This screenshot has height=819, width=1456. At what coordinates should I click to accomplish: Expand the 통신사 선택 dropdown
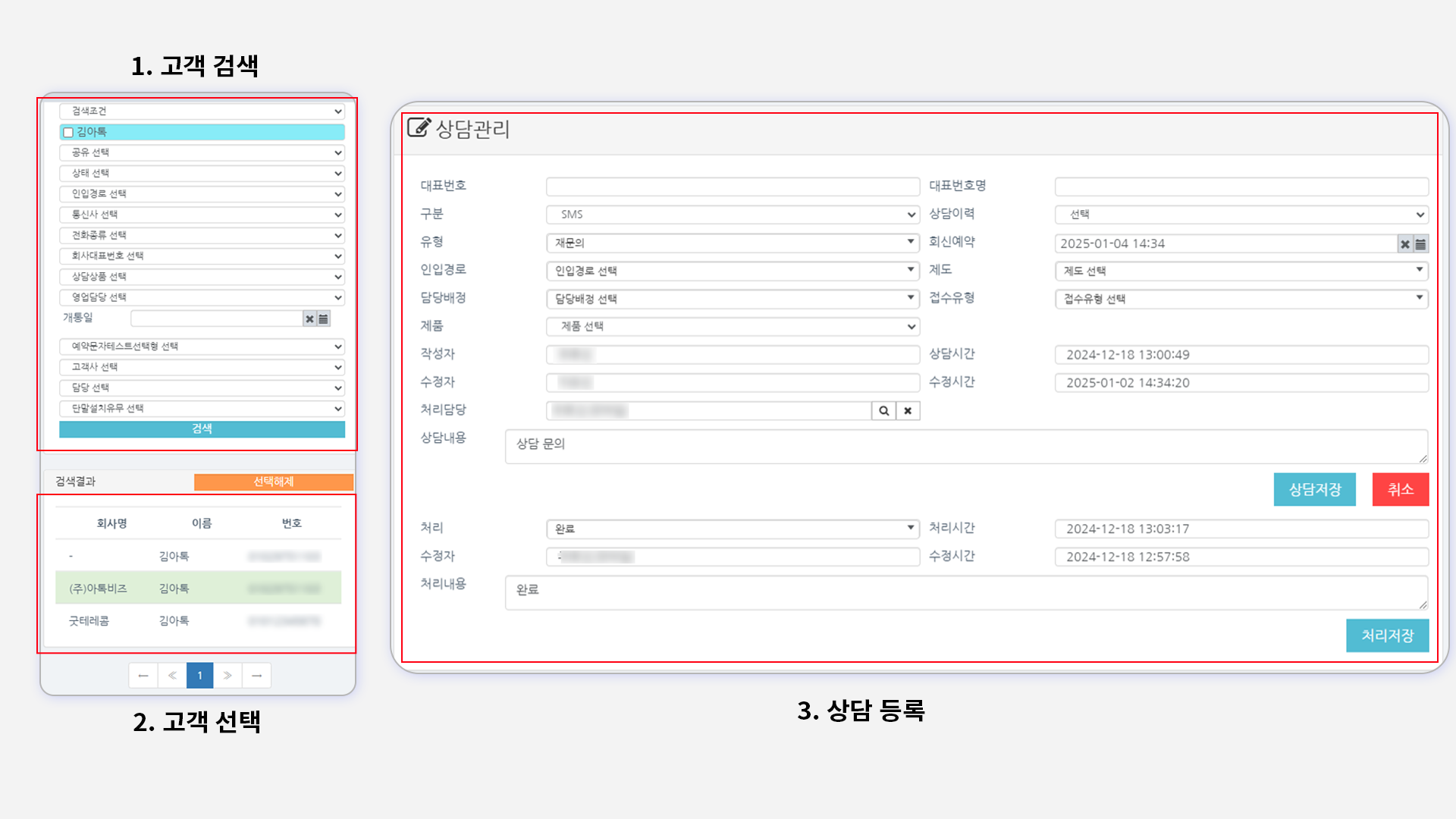(x=202, y=215)
